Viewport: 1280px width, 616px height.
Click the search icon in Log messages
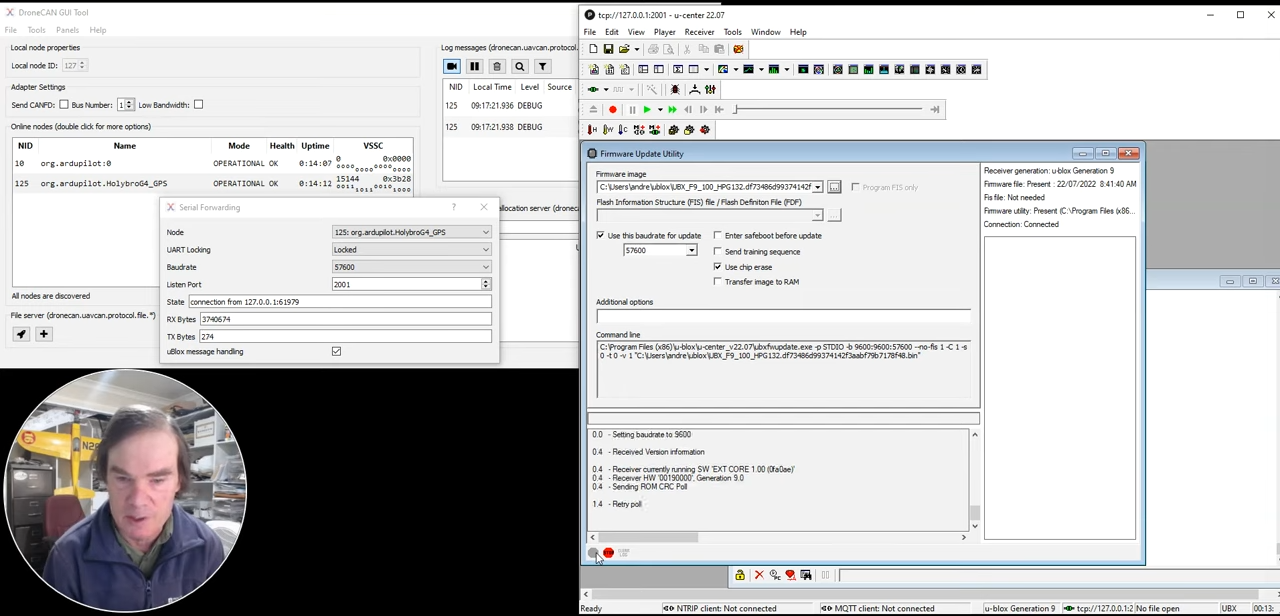coord(519,67)
